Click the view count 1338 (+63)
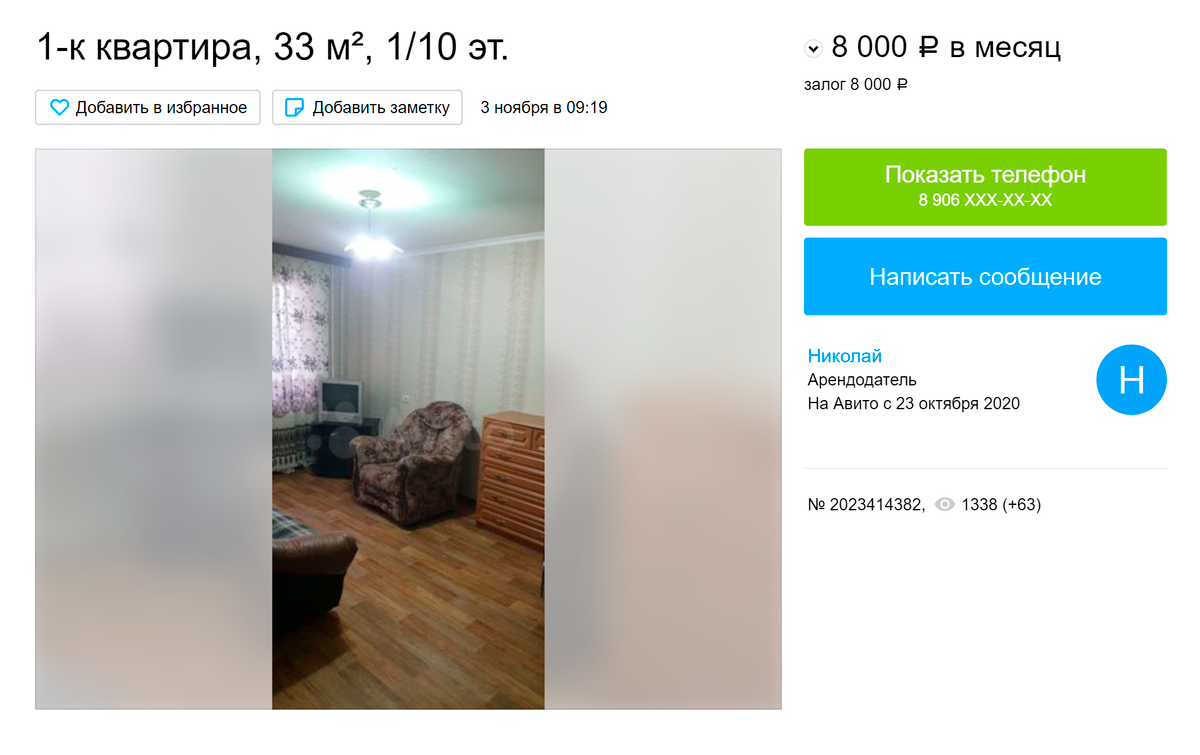The image size is (1200, 755). [1001, 505]
